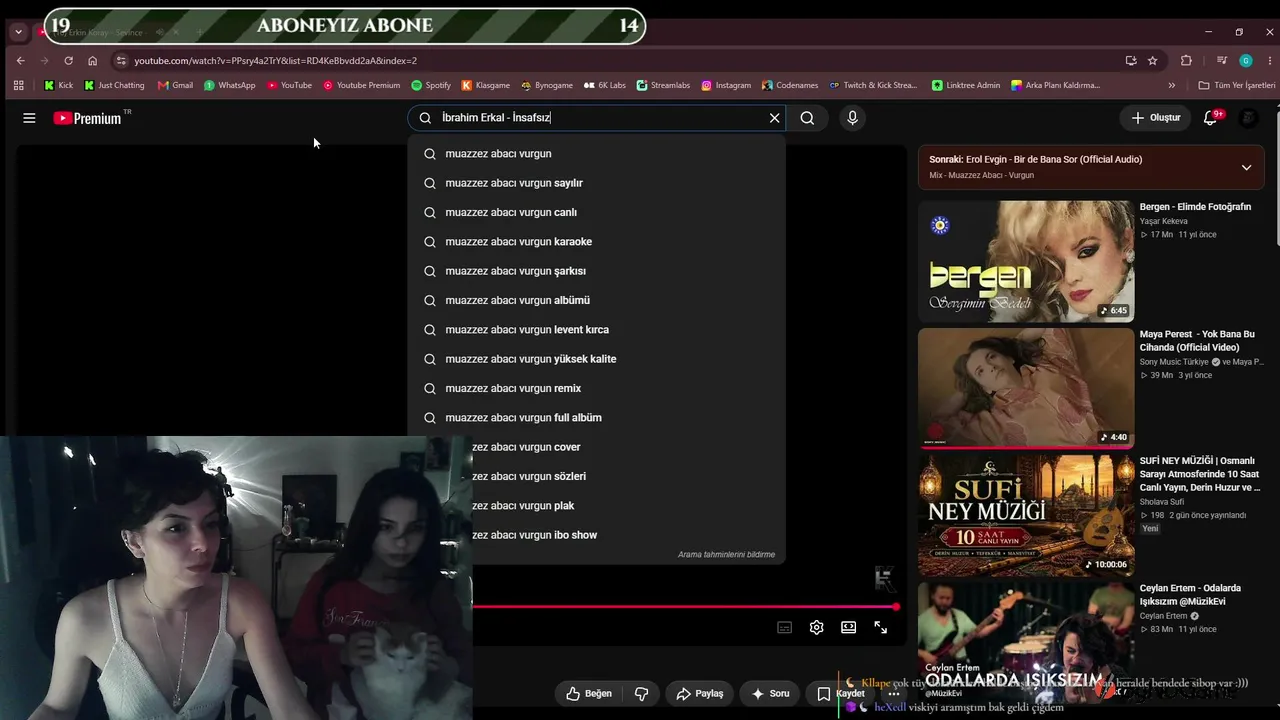Clear the YouTube search box text
The image size is (1280, 720).
[774, 118]
